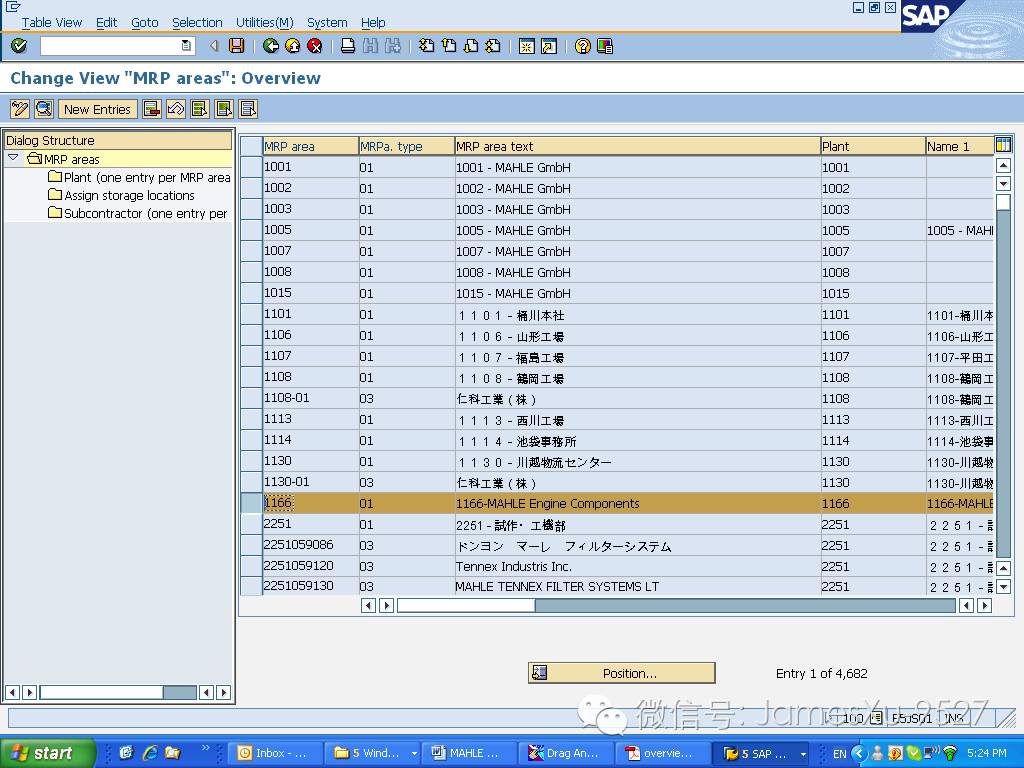
Task: Collapse the MRP areas tree node
Action: (13, 158)
